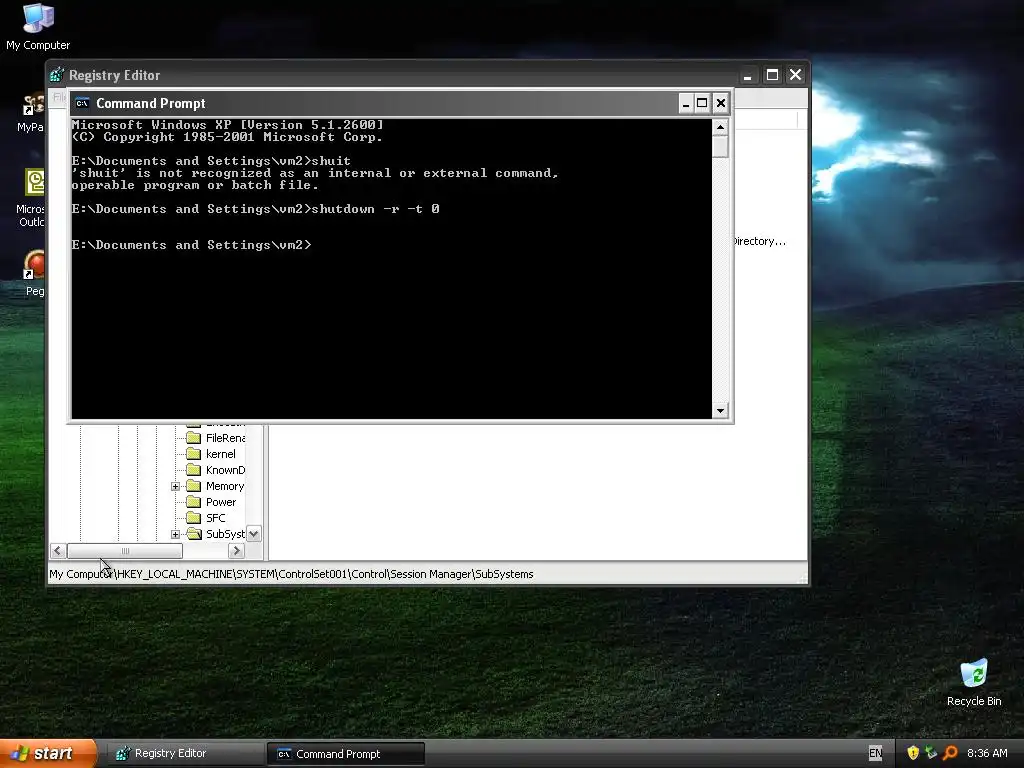Open the EN language bar indicator
Viewport: 1024px width, 768px height.
(x=876, y=753)
